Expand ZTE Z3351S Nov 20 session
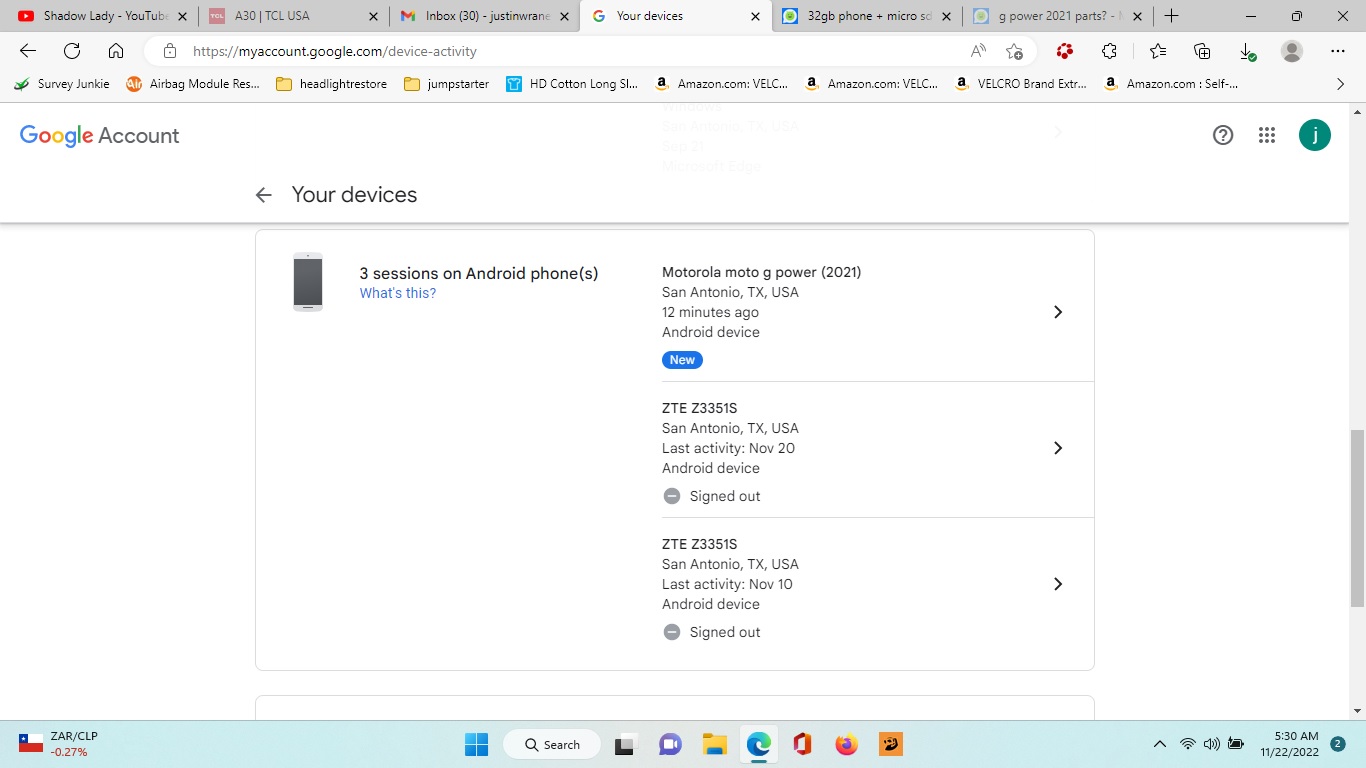The image size is (1366, 768). pyautogui.click(x=1058, y=448)
